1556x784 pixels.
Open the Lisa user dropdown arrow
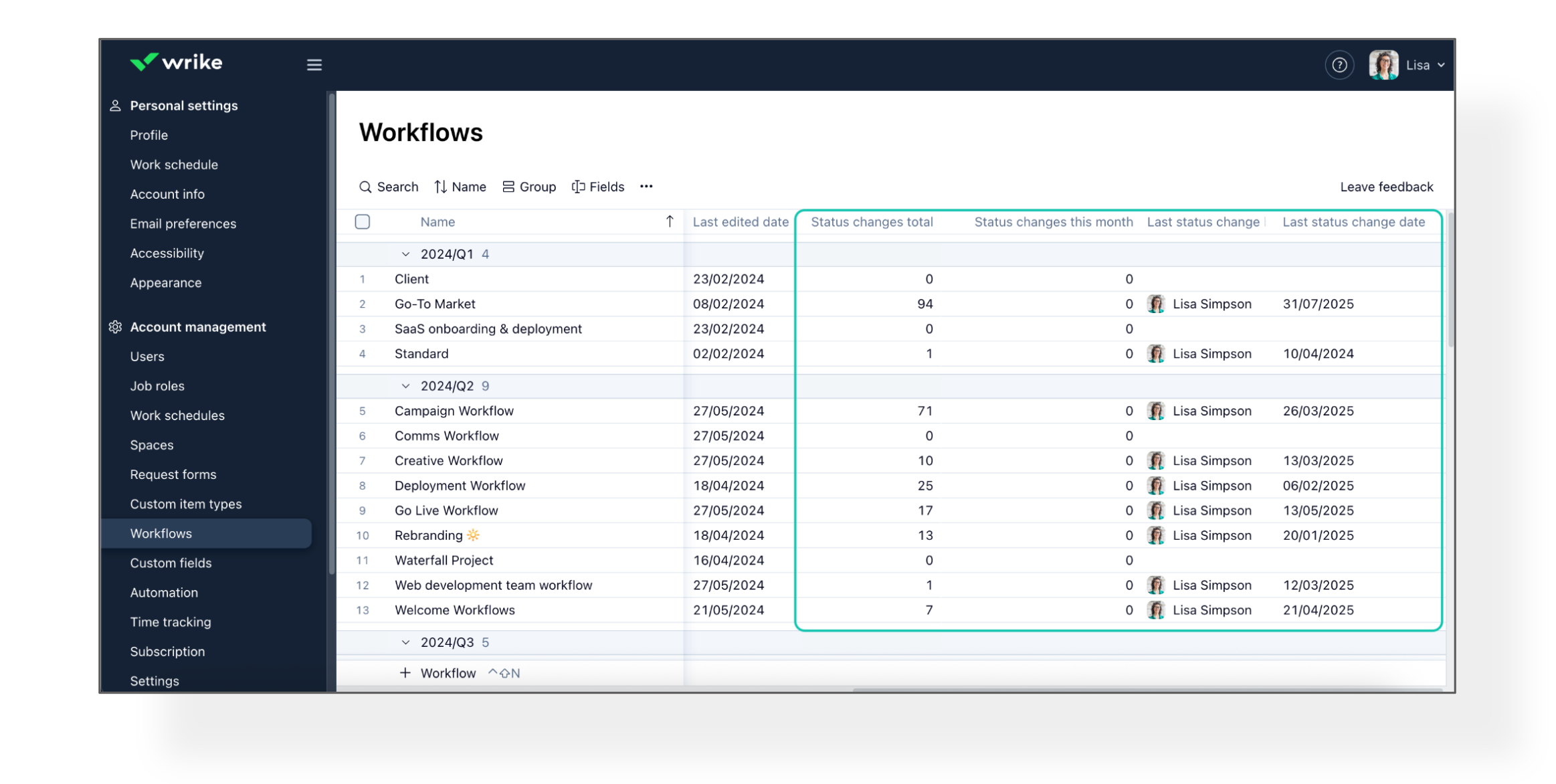point(1440,65)
